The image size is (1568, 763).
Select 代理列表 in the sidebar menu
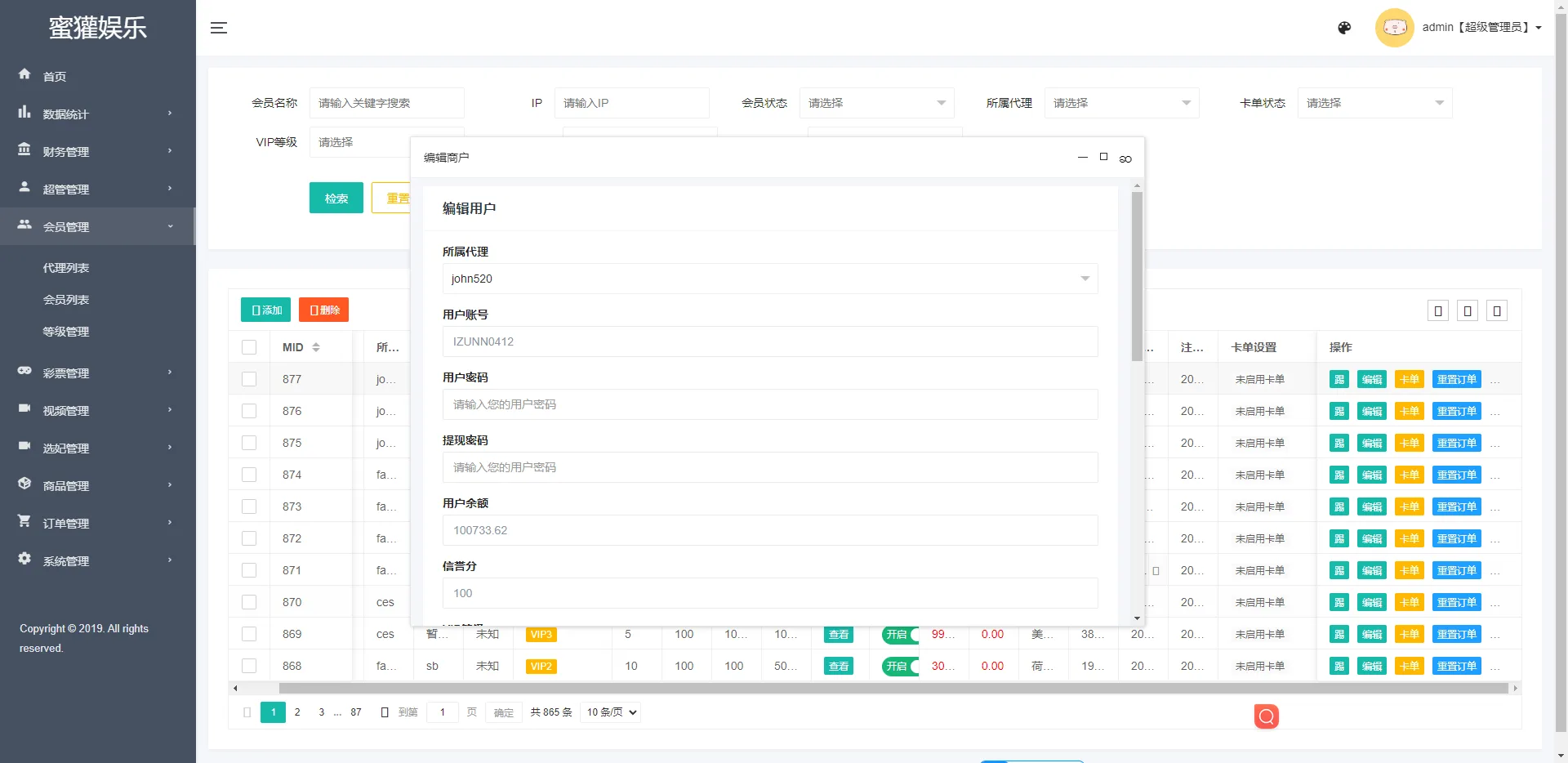pos(66,267)
